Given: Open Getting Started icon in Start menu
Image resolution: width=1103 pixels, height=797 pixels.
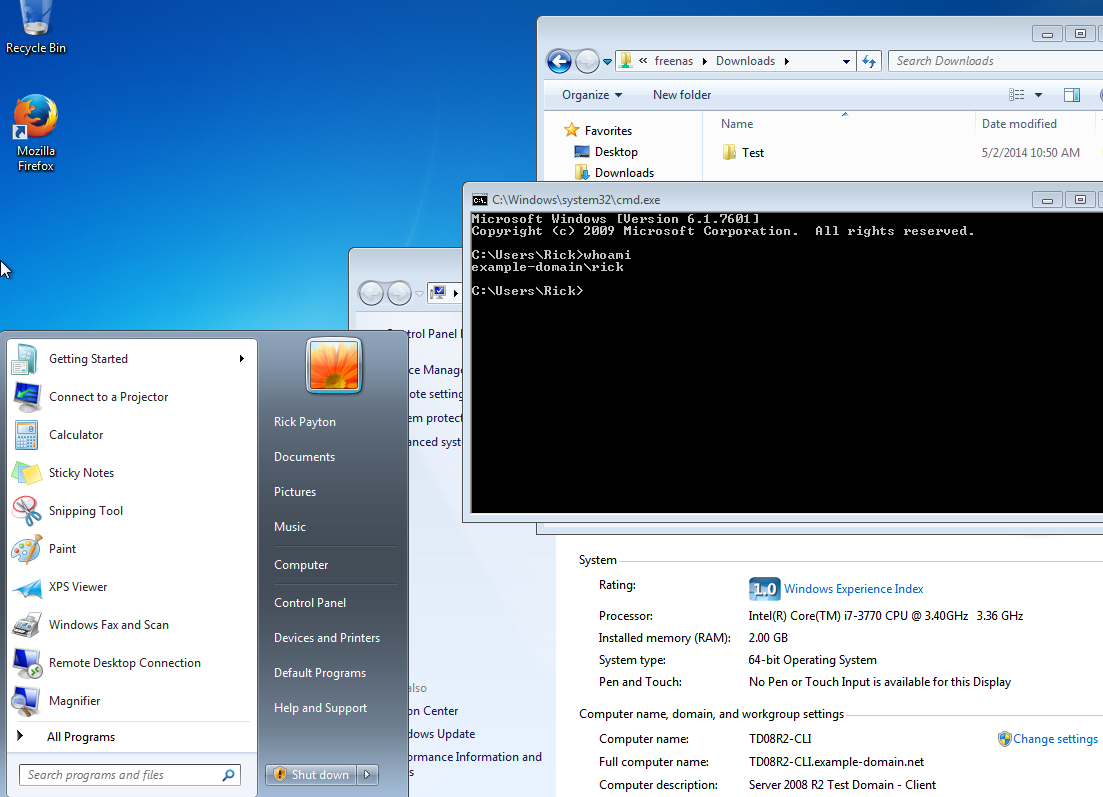Looking at the screenshot, I should (25, 359).
